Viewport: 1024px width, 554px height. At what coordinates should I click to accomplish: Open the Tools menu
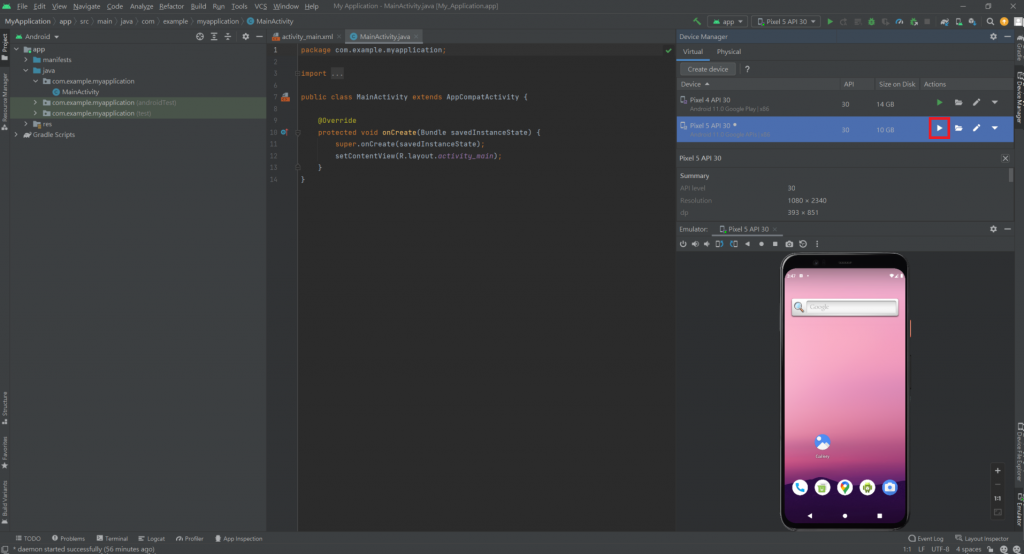pyautogui.click(x=239, y=6)
